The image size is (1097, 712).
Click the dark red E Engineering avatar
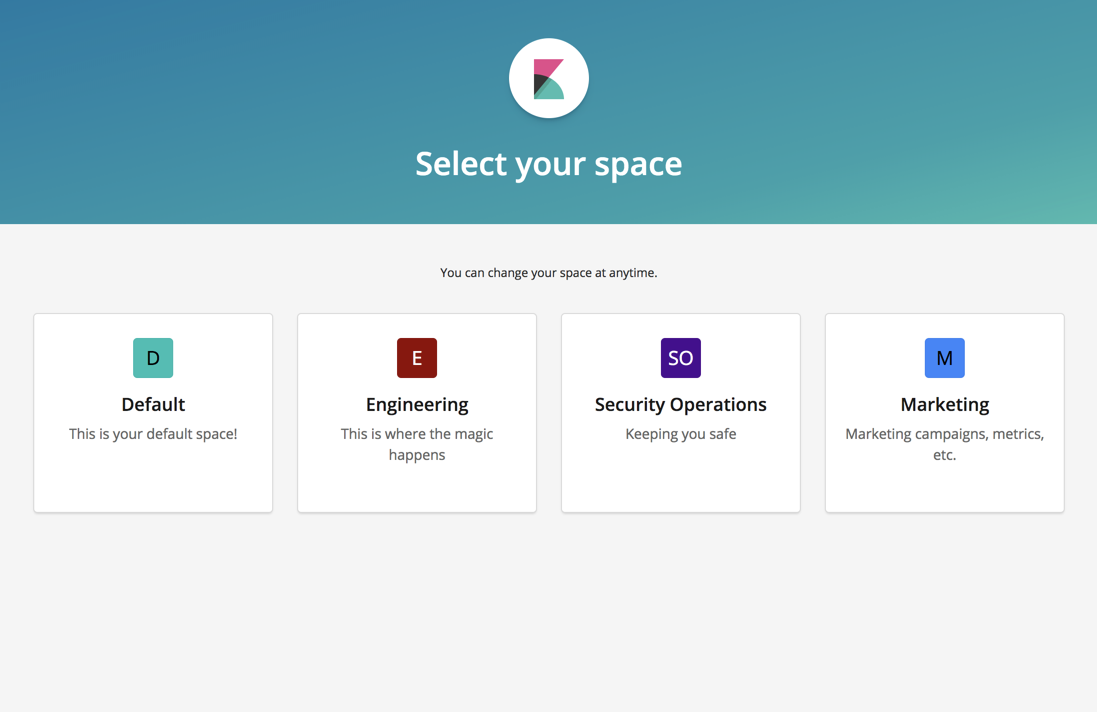(x=417, y=357)
